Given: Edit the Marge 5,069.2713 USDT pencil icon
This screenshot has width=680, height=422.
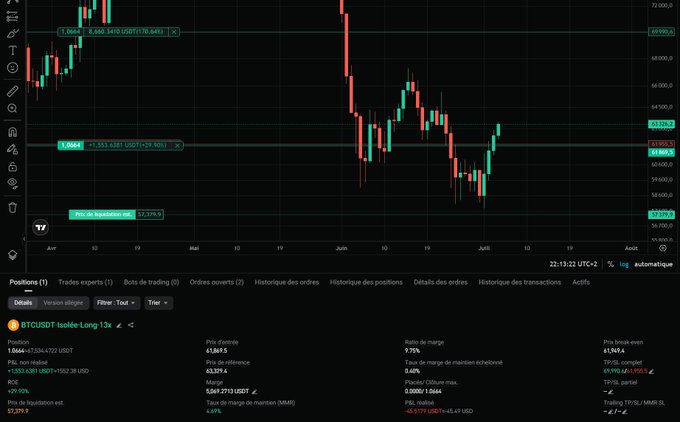Looking at the screenshot, I should (x=255, y=392).
